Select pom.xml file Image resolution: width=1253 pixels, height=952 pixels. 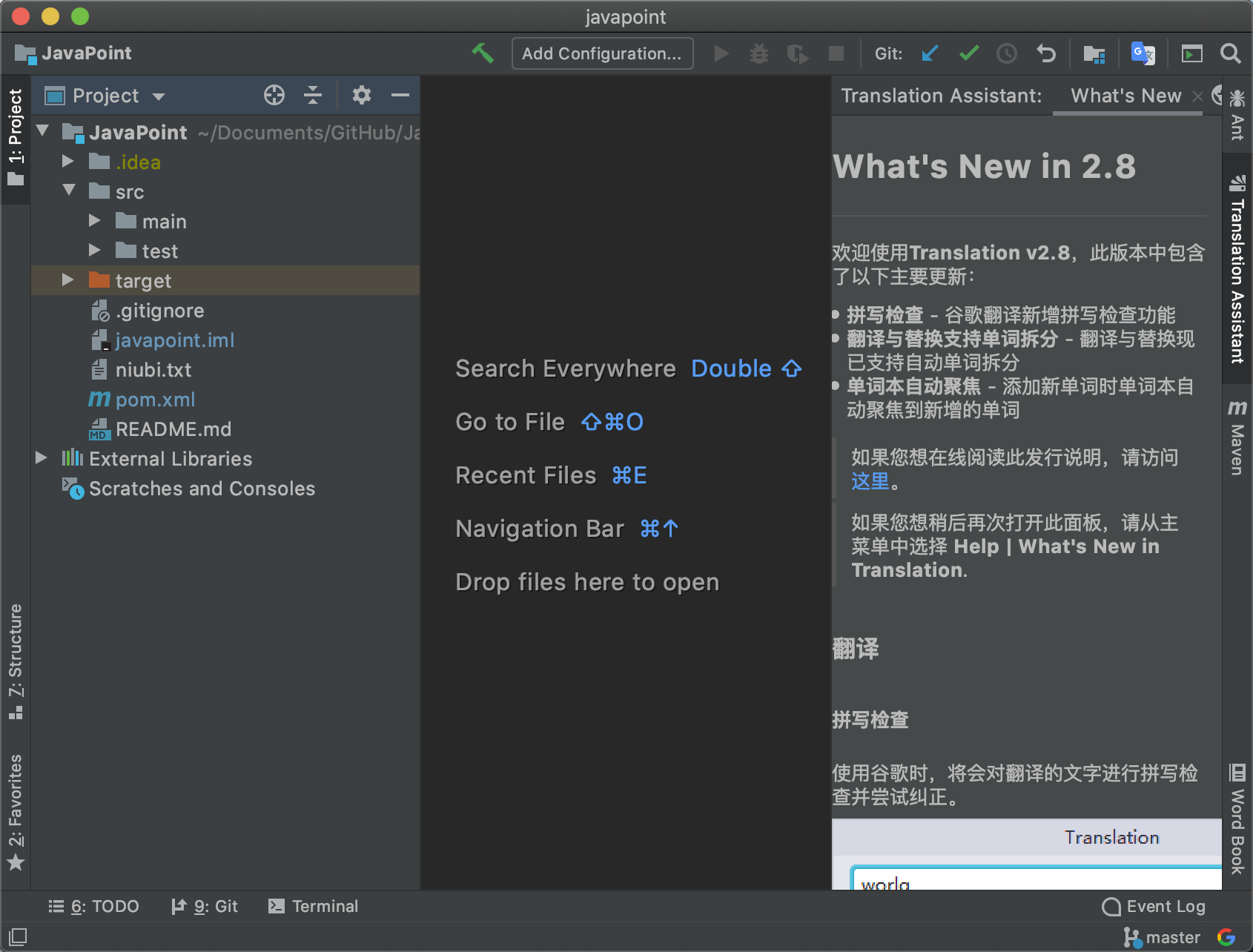point(155,400)
